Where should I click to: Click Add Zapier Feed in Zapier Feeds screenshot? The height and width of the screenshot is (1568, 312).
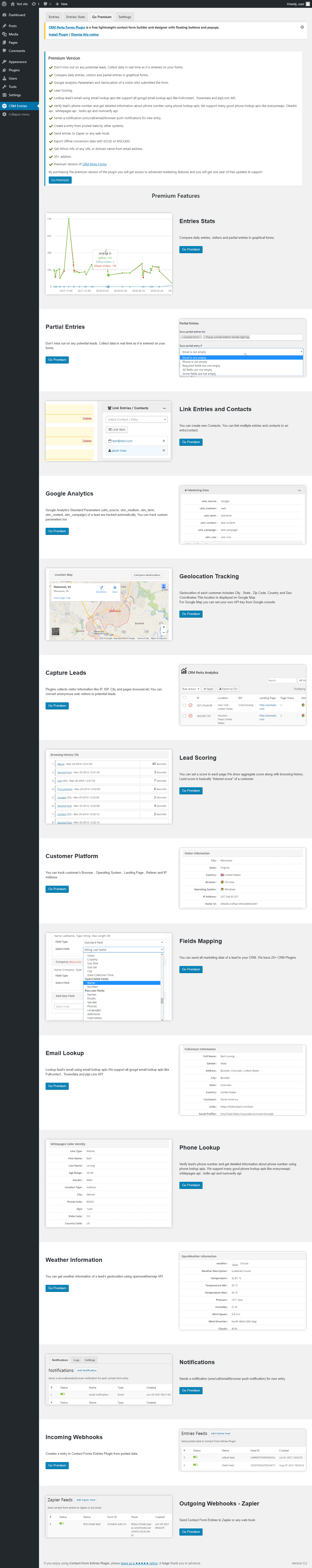coord(86,1500)
